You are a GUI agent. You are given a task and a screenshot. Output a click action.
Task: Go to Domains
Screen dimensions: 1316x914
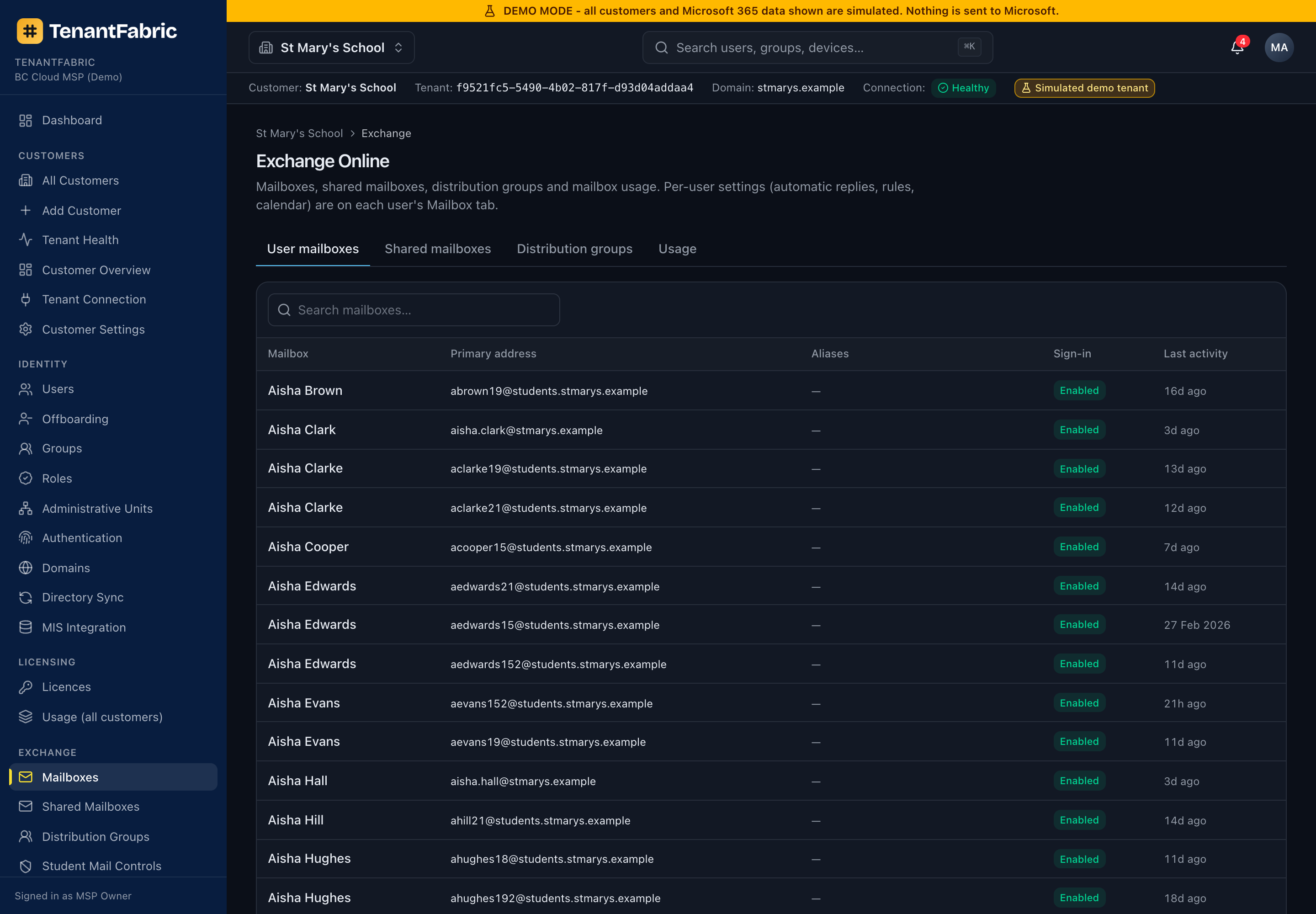click(x=113, y=568)
